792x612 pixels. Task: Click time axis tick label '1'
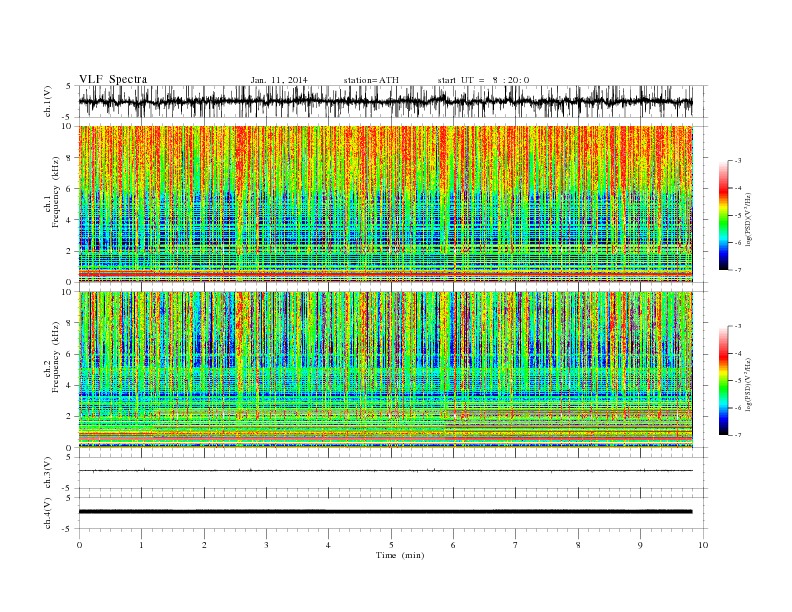(x=141, y=545)
